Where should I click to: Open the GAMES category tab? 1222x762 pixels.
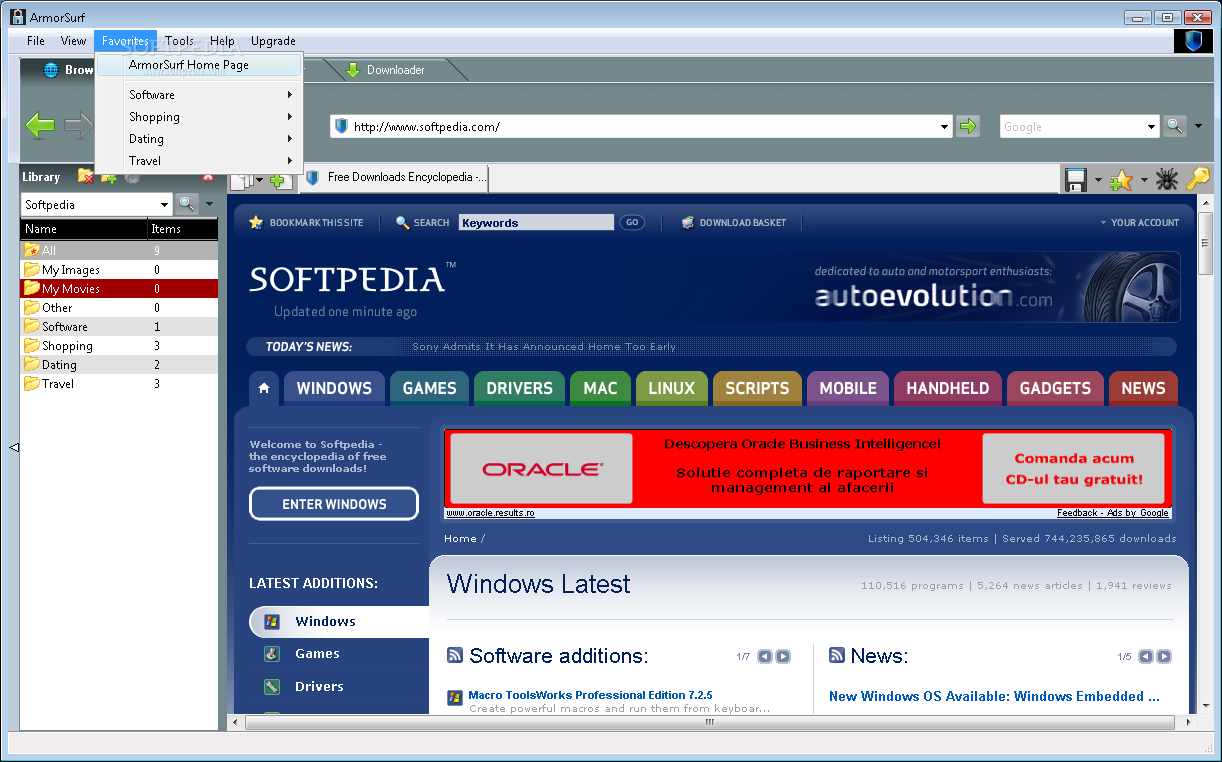tap(429, 388)
